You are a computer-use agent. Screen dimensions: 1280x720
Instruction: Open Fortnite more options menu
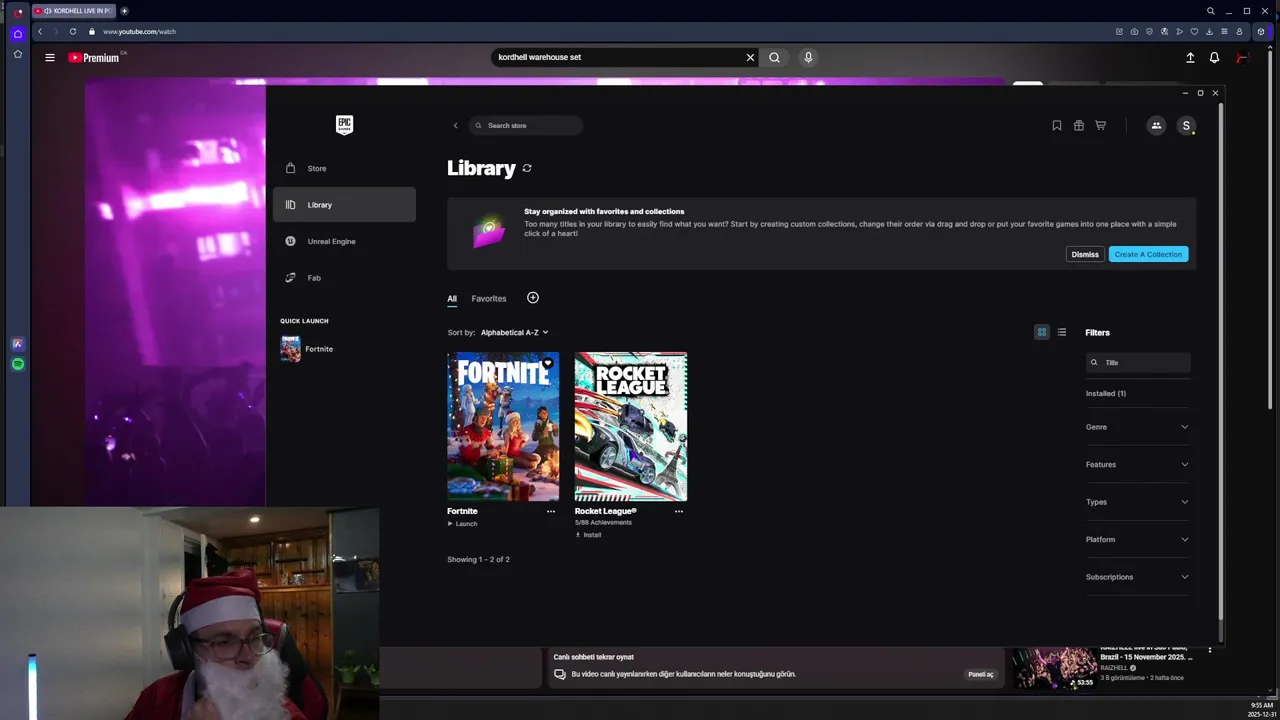coord(550,511)
